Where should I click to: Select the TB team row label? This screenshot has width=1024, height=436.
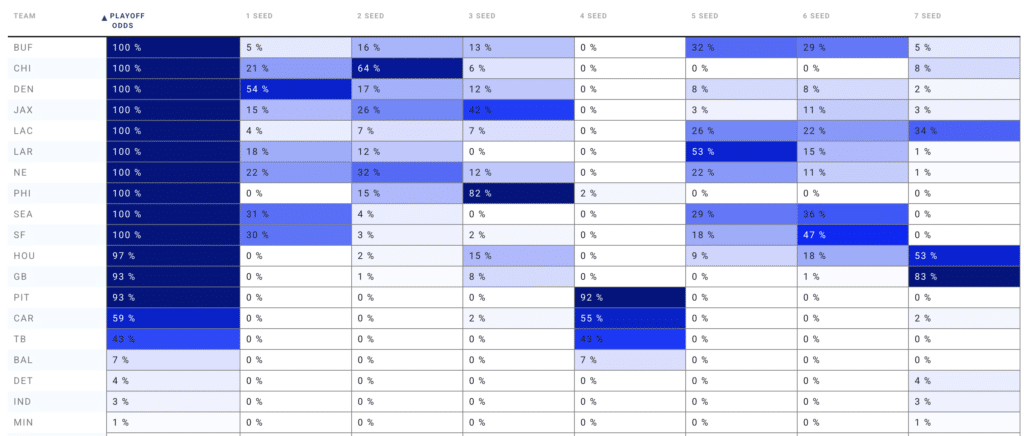tap(21, 338)
